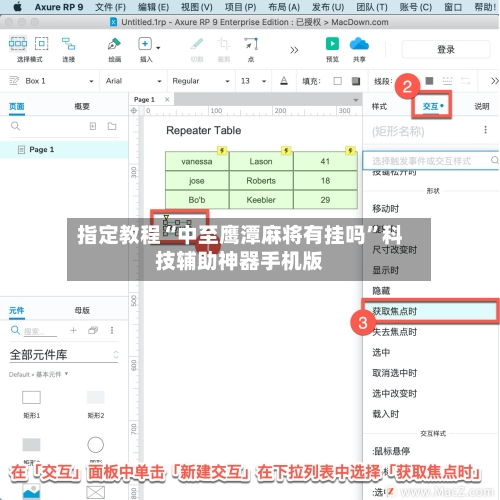Switch to the 概要 outline tab

click(82, 107)
